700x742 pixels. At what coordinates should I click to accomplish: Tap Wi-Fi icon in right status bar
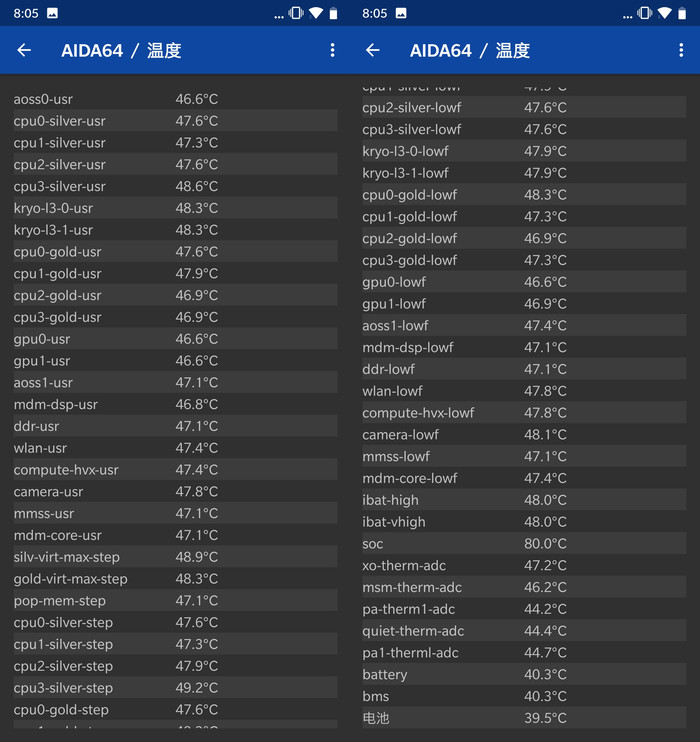(665, 13)
